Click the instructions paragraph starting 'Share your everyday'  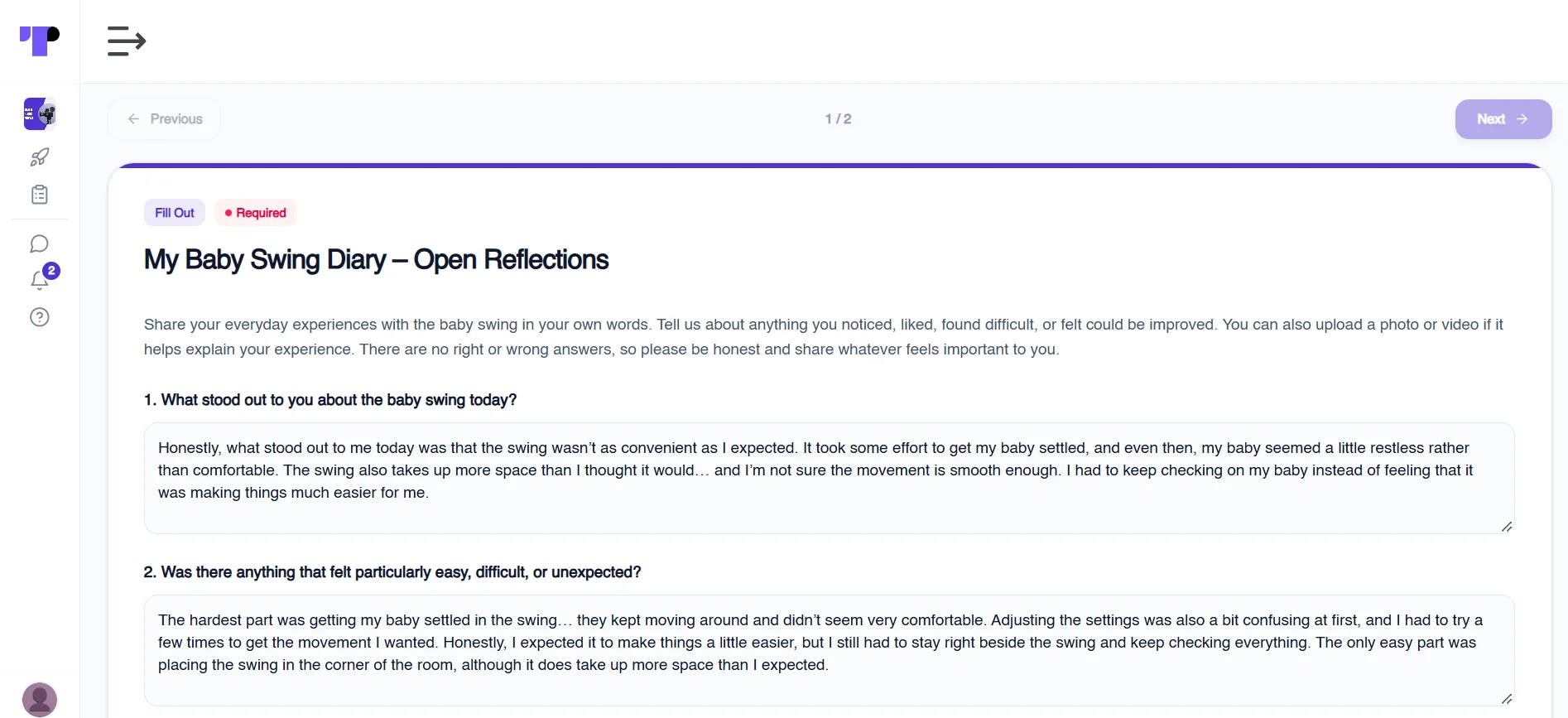coord(823,337)
